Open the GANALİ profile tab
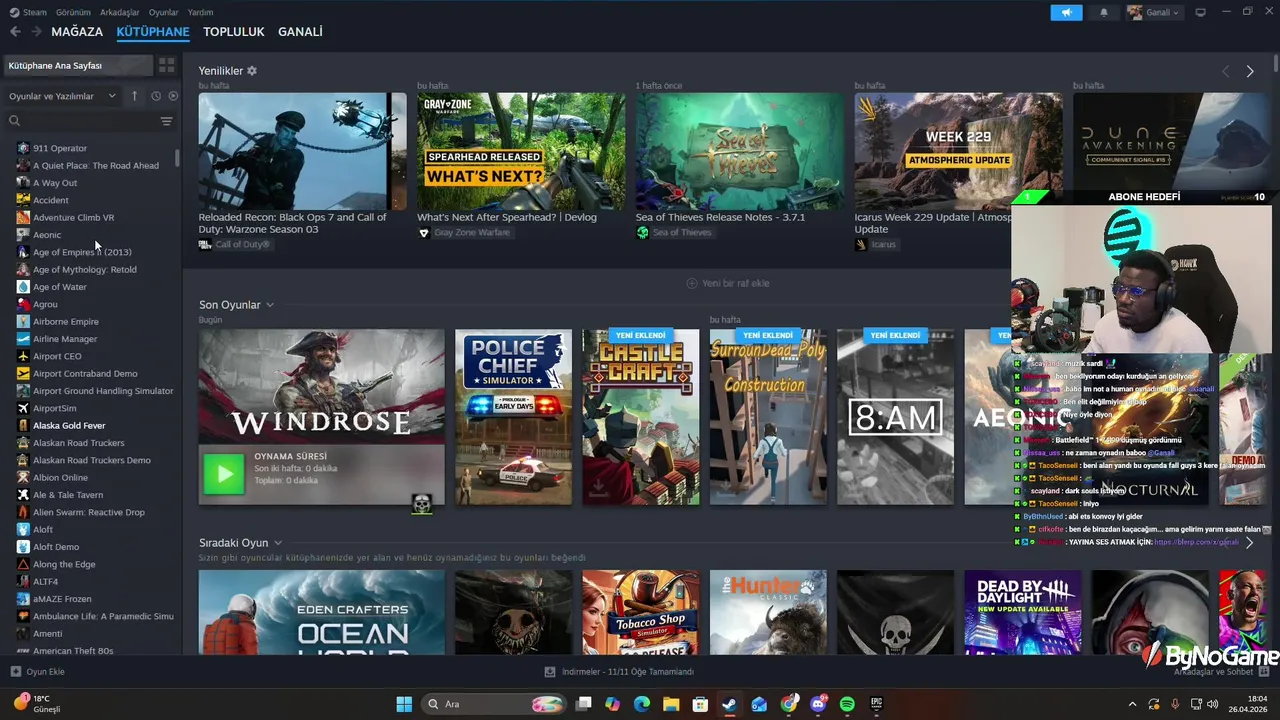This screenshot has height=720, width=1280. tap(300, 32)
